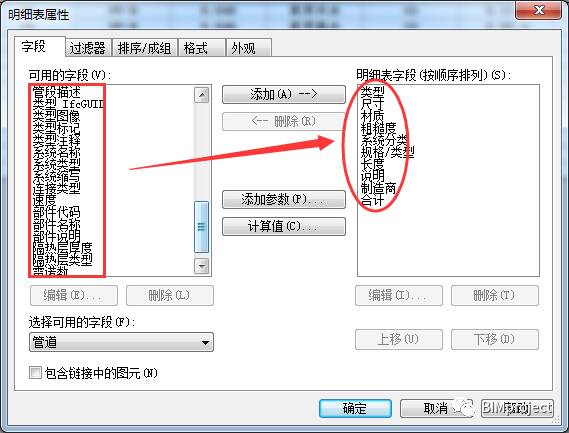This screenshot has width=569, height=433.
Task: Enable 包含链接中的图元 checkbox
Action: (35, 372)
